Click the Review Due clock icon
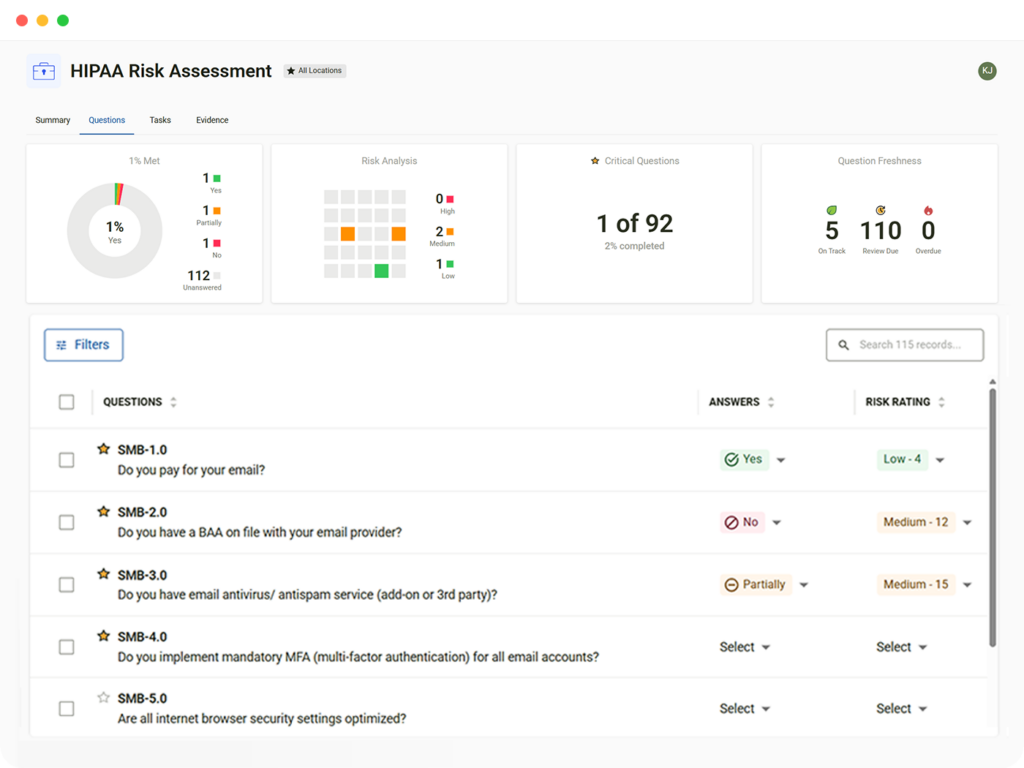1024x768 pixels. (x=880, y=210)
